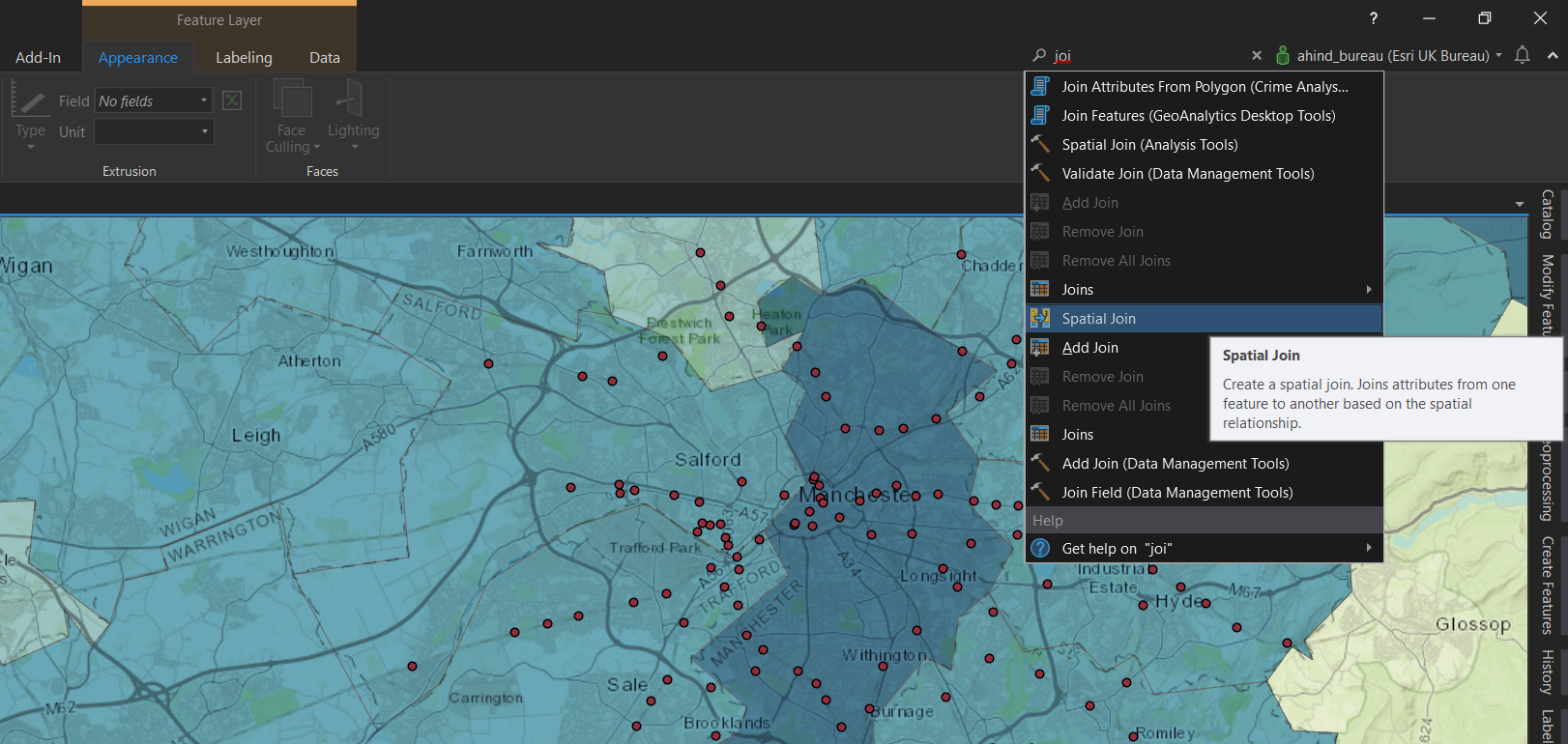Open the ArcGIS Pro help question mark
Viewport: 1568px width, 744px height.
tap(1374, 18)
